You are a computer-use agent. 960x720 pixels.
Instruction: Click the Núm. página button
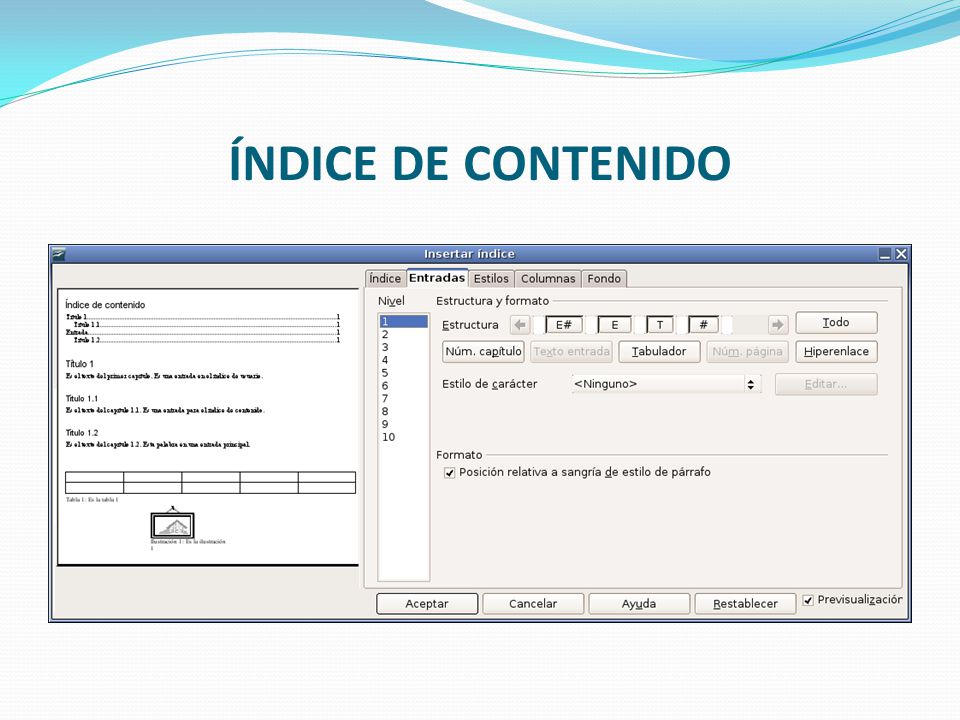tap(747, 351)
